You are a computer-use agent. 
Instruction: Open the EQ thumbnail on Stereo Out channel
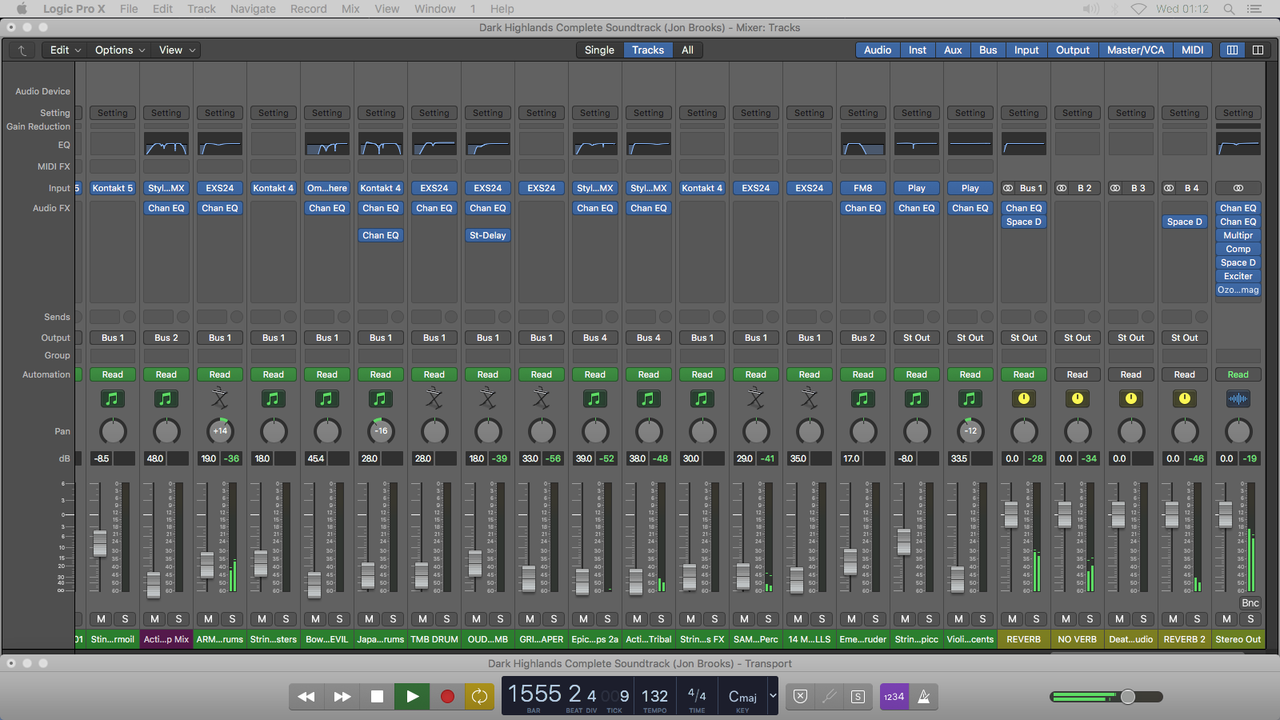1238,144
